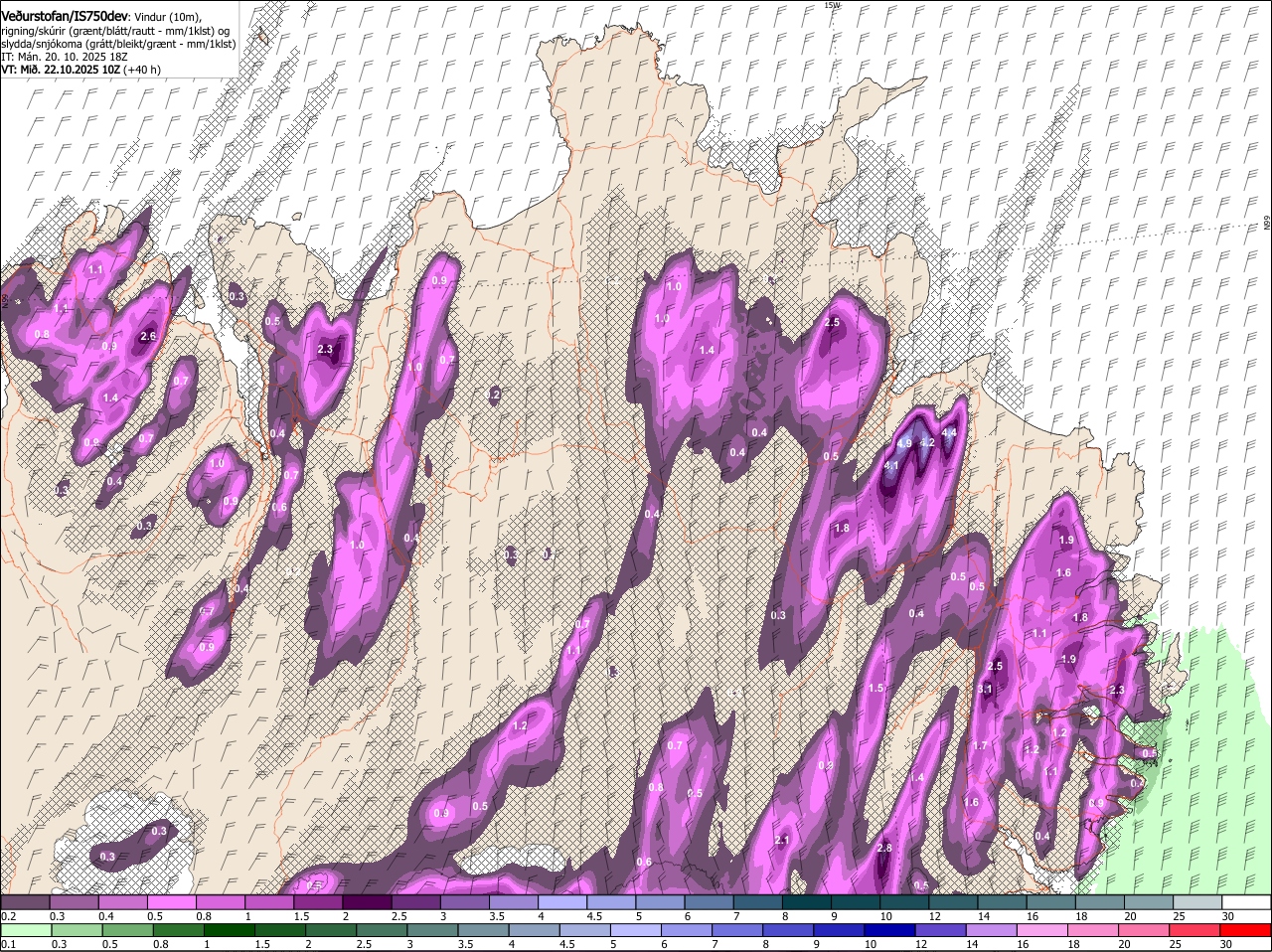The width and height of the screenshot is (1272, 952).
Task: Select the darkest purple upper legend swatch between 2 and 2.5
Action: click(x=367, y=902)
